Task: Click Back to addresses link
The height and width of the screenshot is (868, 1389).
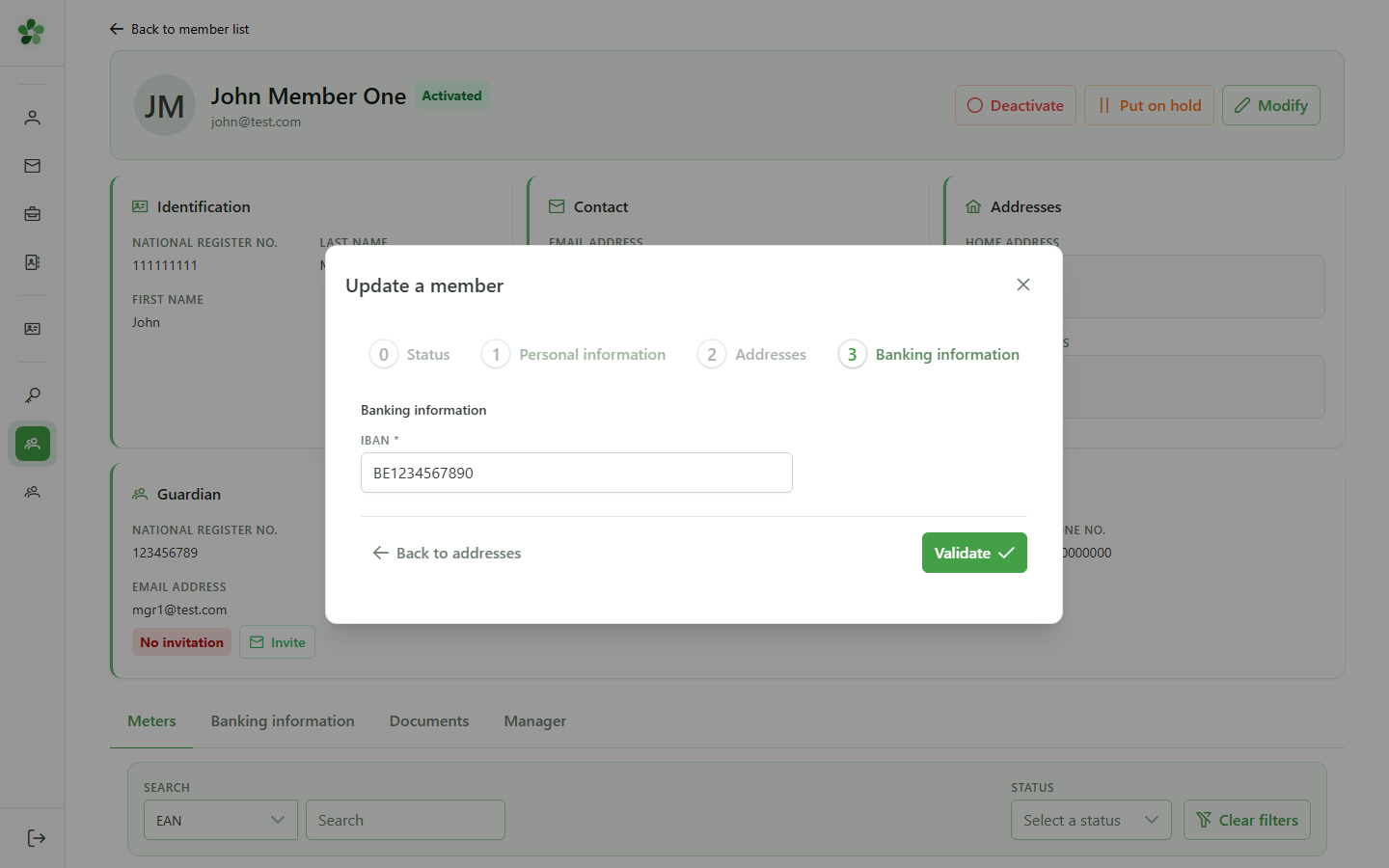Action: click(447, 553)
